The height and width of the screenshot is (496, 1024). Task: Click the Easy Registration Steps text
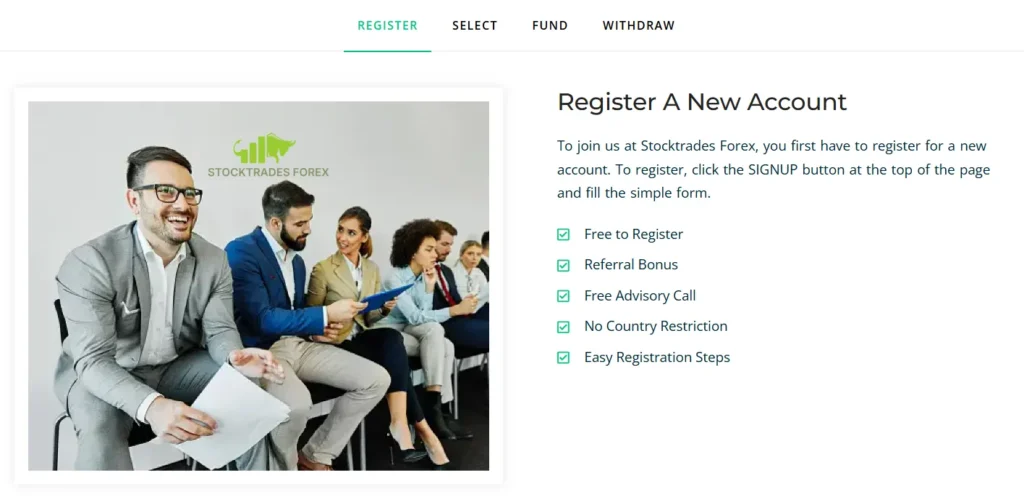[657, 358]
